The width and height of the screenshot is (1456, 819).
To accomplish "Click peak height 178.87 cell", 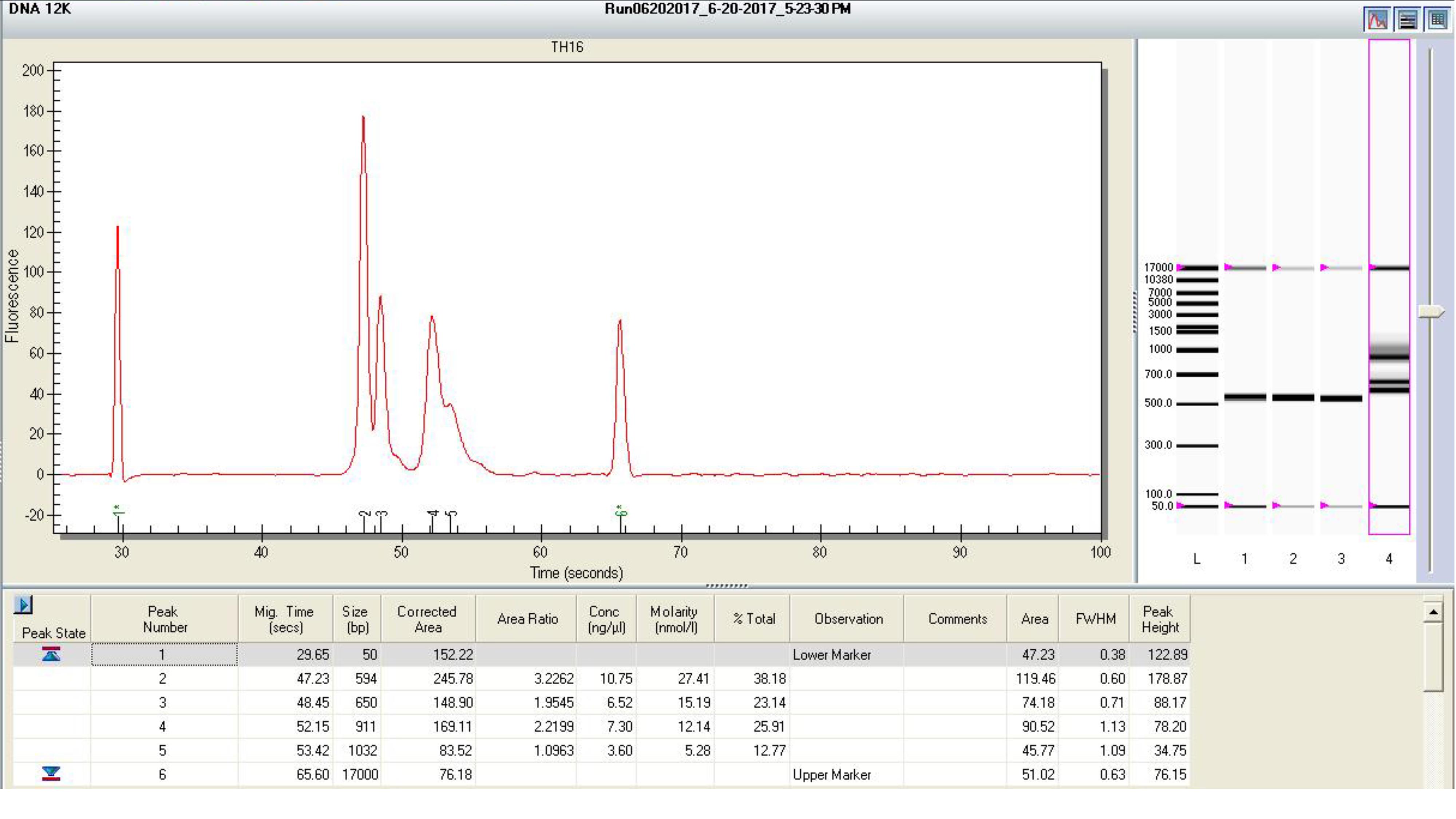I will [x=1160, y=678].
